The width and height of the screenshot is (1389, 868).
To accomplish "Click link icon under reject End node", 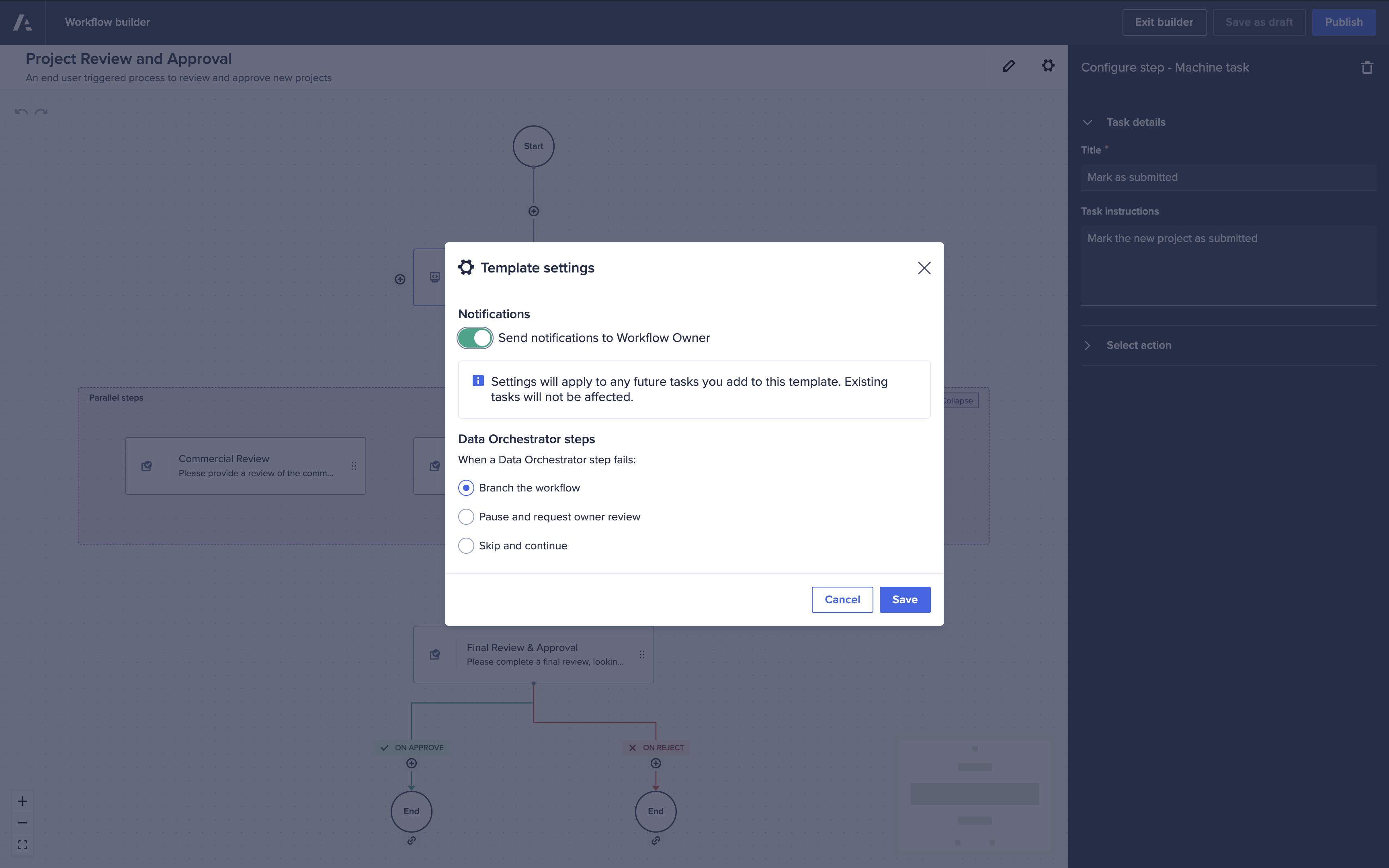I will pos(656,840).
